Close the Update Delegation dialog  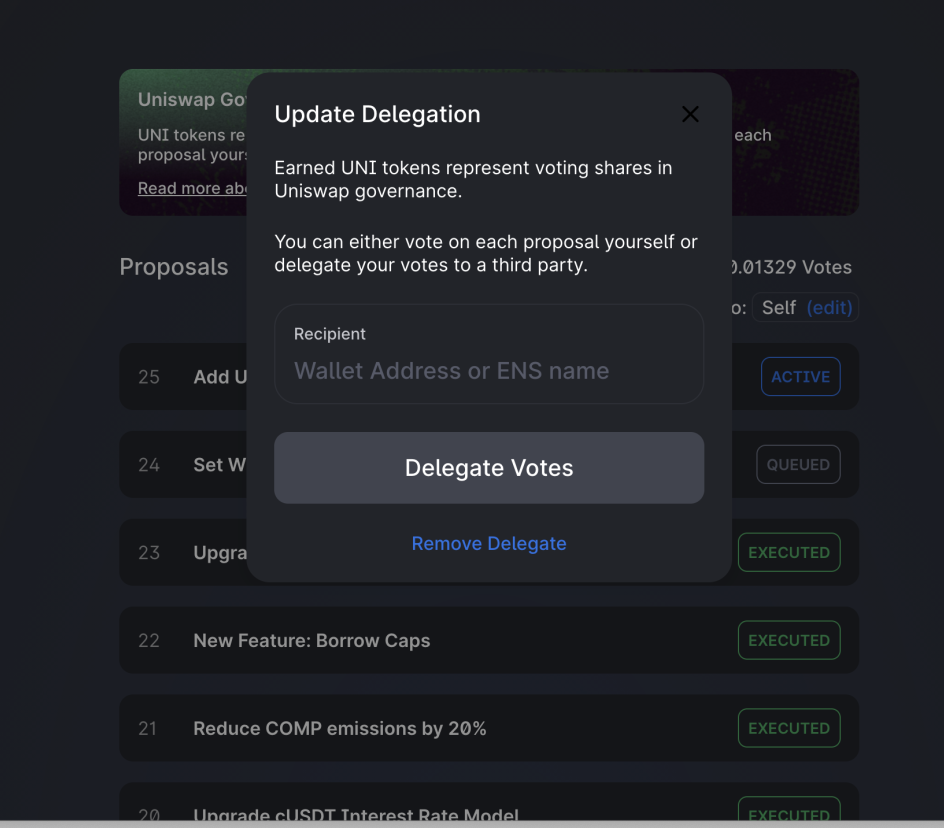[x=690, y=114]
